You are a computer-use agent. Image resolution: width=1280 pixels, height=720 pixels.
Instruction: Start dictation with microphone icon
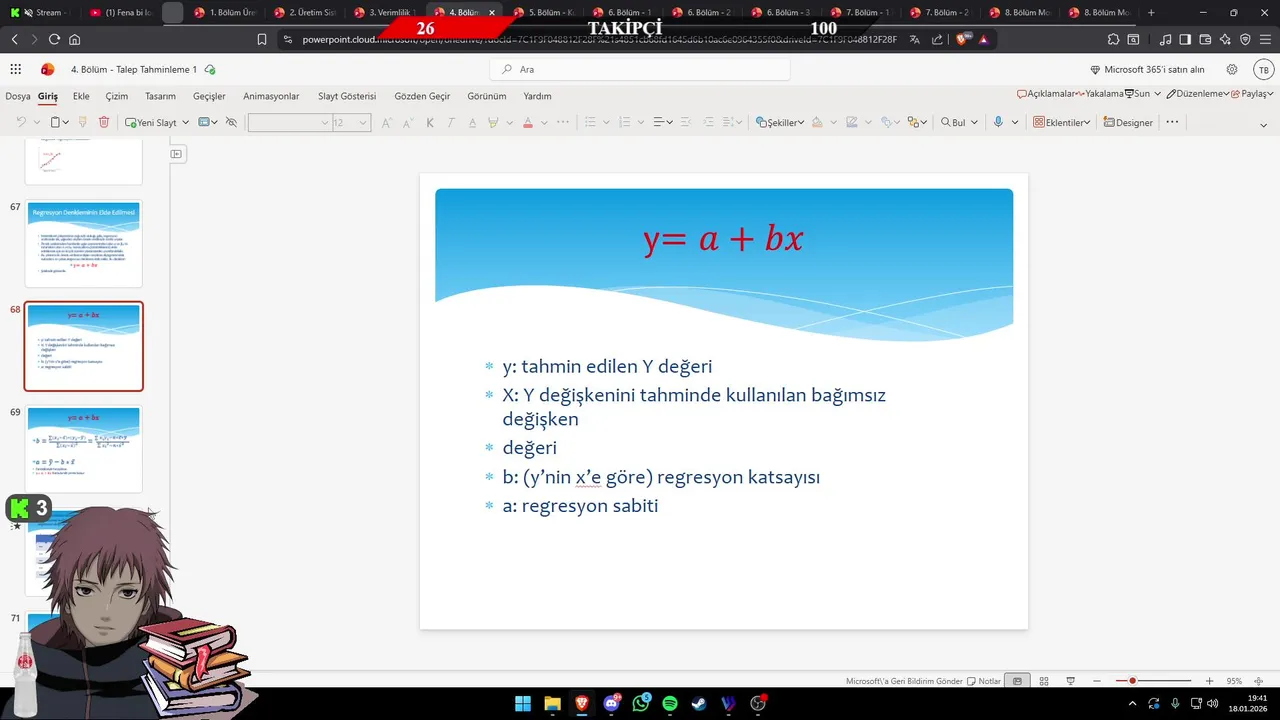pyautogui.click(x=998, y=122)
